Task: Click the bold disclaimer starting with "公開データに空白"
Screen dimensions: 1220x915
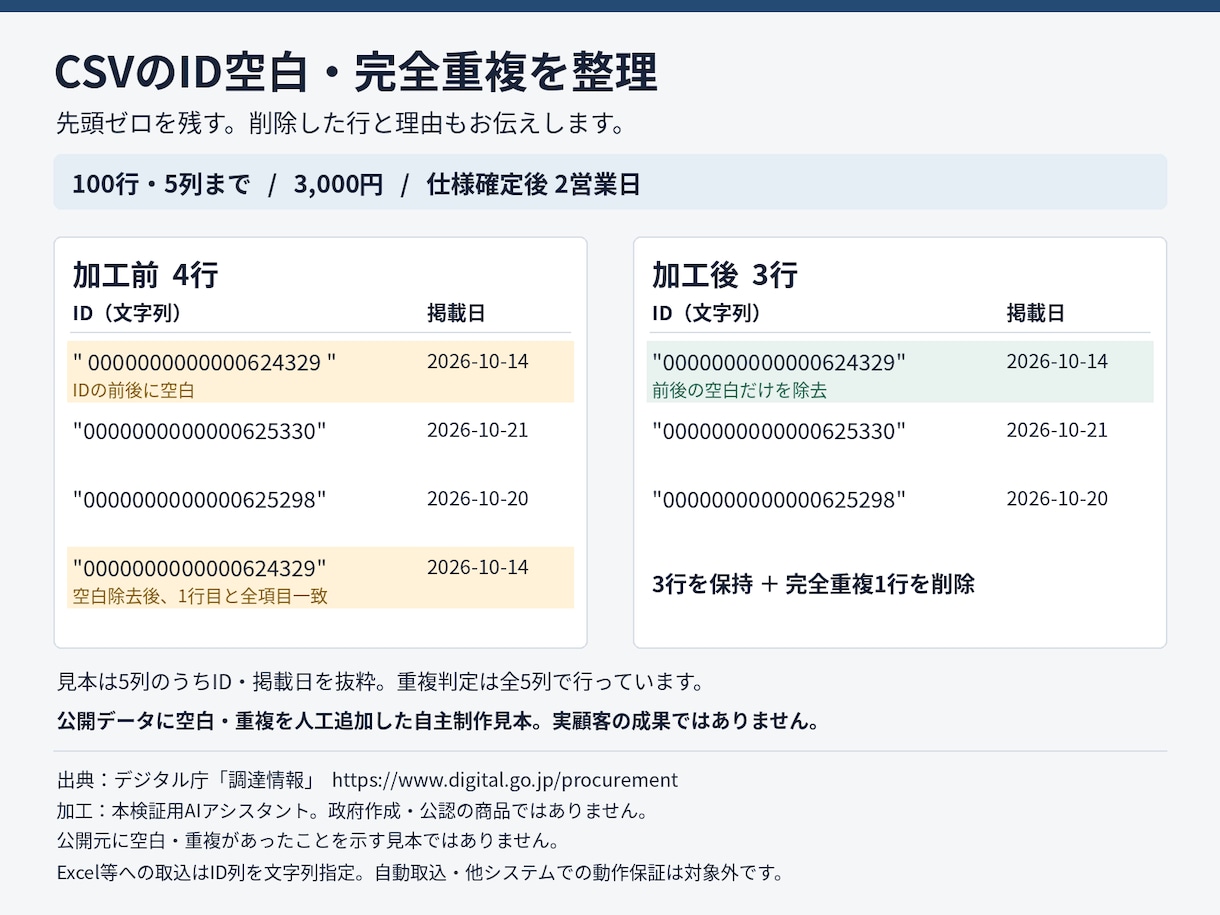Action: click(438, 721)
